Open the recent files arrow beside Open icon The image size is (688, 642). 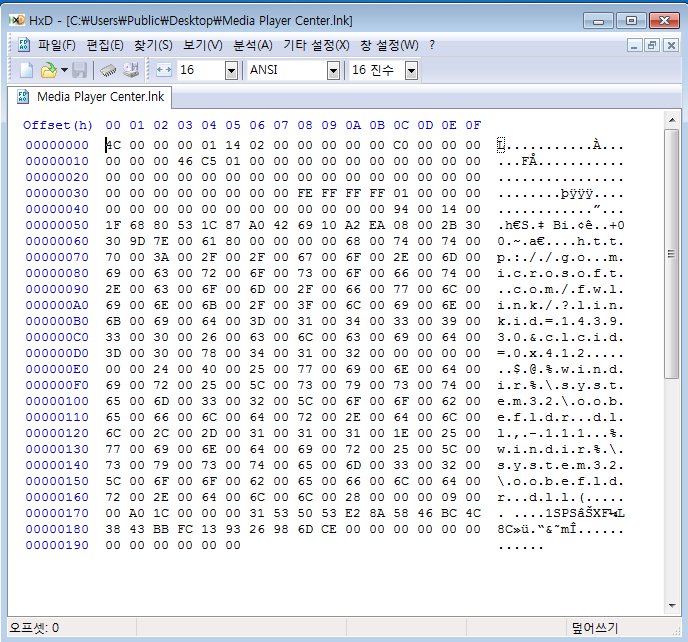(x=64, y=70)
